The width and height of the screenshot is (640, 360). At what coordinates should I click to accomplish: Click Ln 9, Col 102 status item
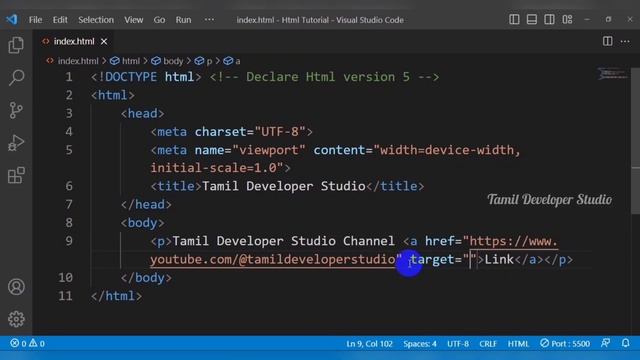[x=369, y=344]
